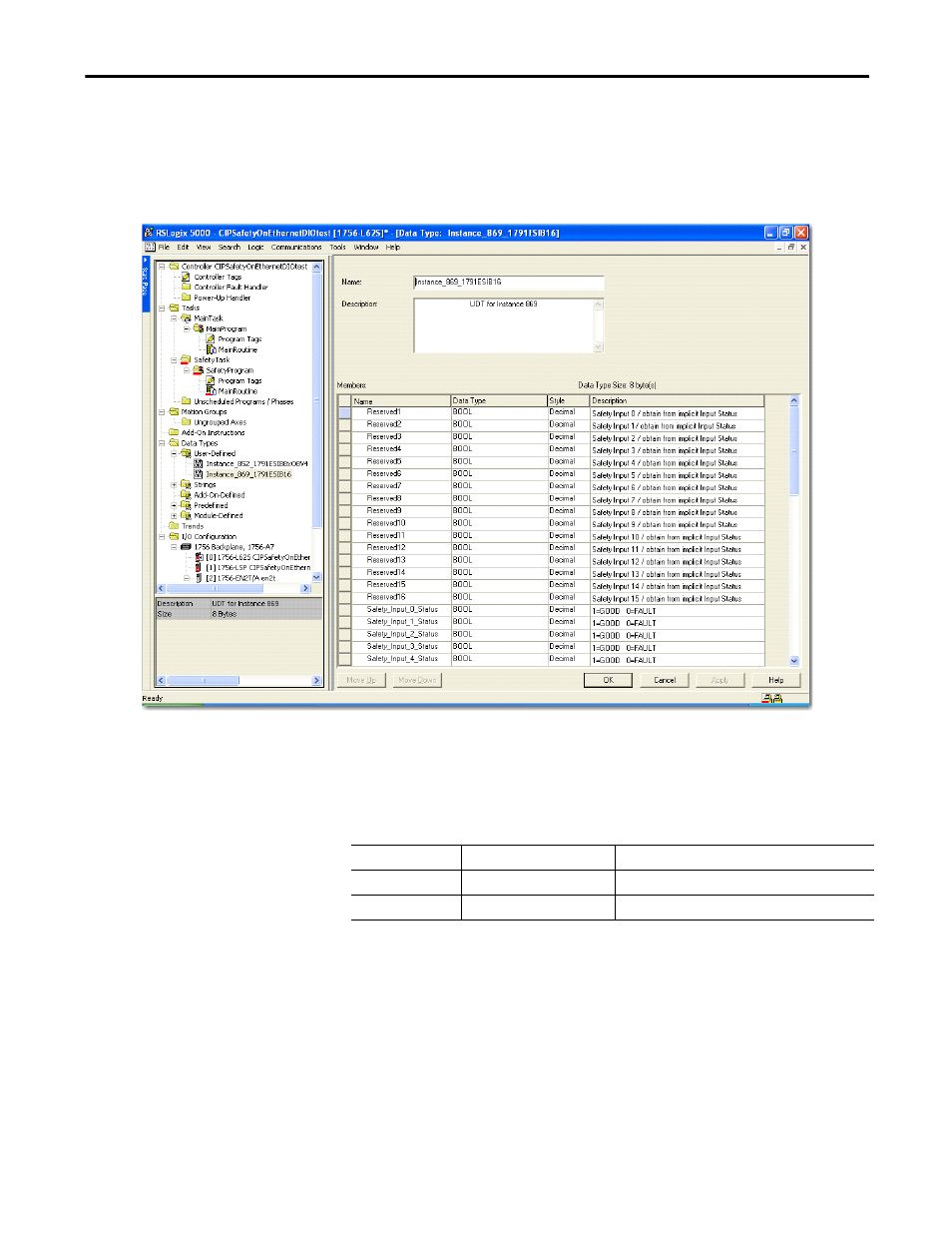Expand the Strings node
The image size is (952, 1233).
pos(174,484)
